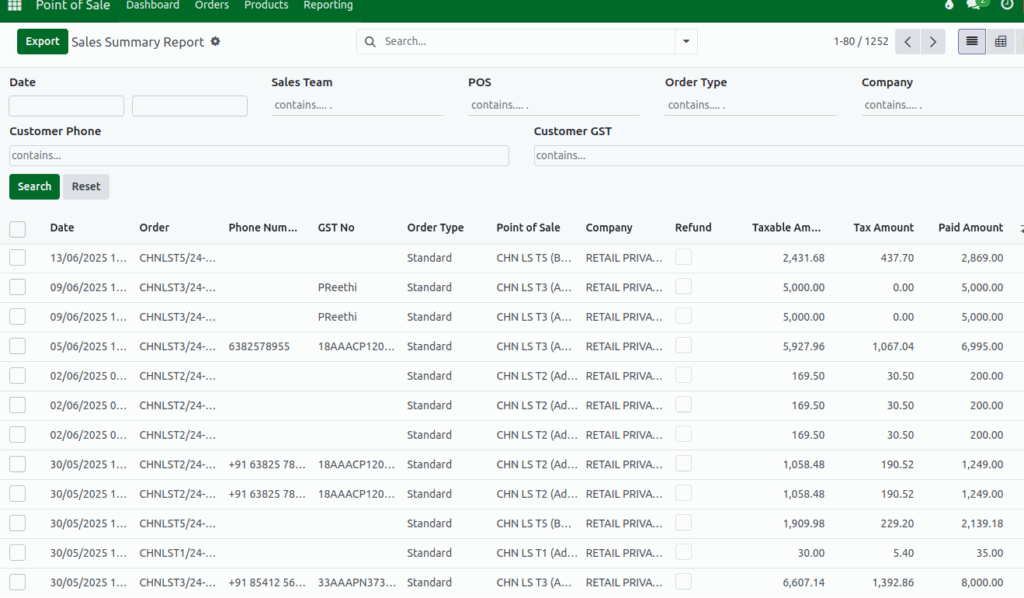
Task: Select all records using header checkbox
Action: coord(17,229)
